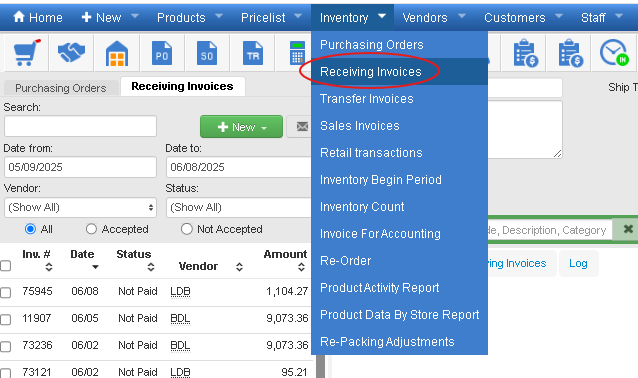This screenshot has height=378, width=638.
Task: Check the box for invoice 73121
Action: 5,373
